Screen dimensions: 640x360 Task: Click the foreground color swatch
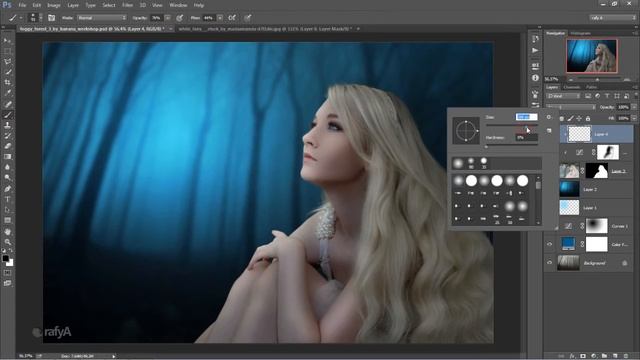click(5, 258)
